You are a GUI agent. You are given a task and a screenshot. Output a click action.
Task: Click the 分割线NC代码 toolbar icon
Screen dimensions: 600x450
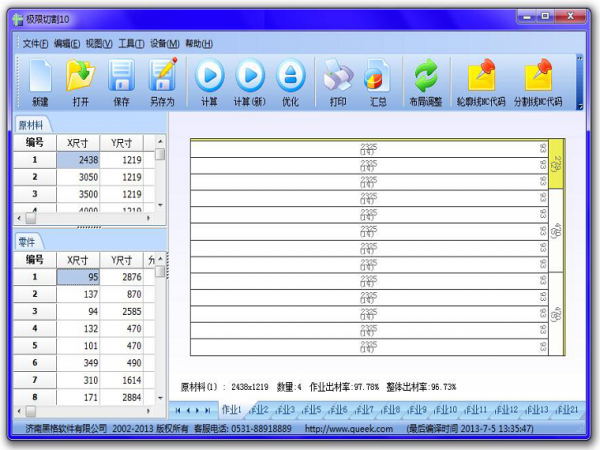pos(538,78)
